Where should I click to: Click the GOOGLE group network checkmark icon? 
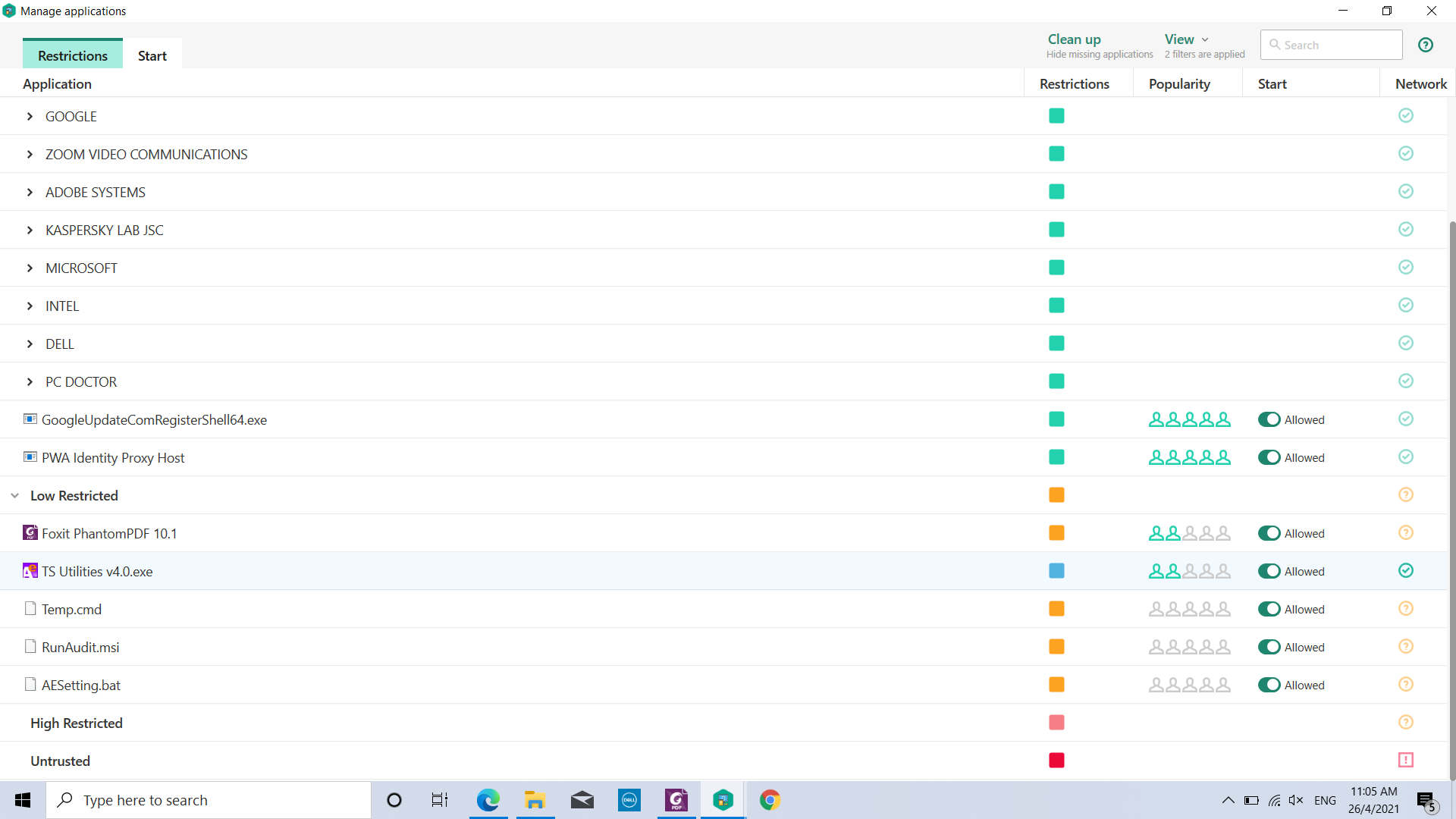(1405, 116)
